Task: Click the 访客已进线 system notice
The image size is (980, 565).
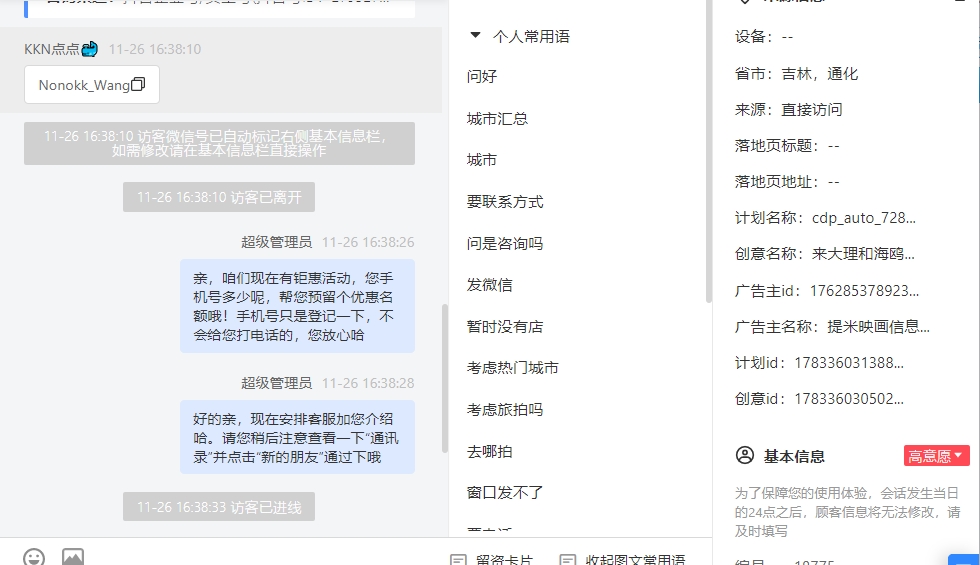Action: tap(219, 507)
